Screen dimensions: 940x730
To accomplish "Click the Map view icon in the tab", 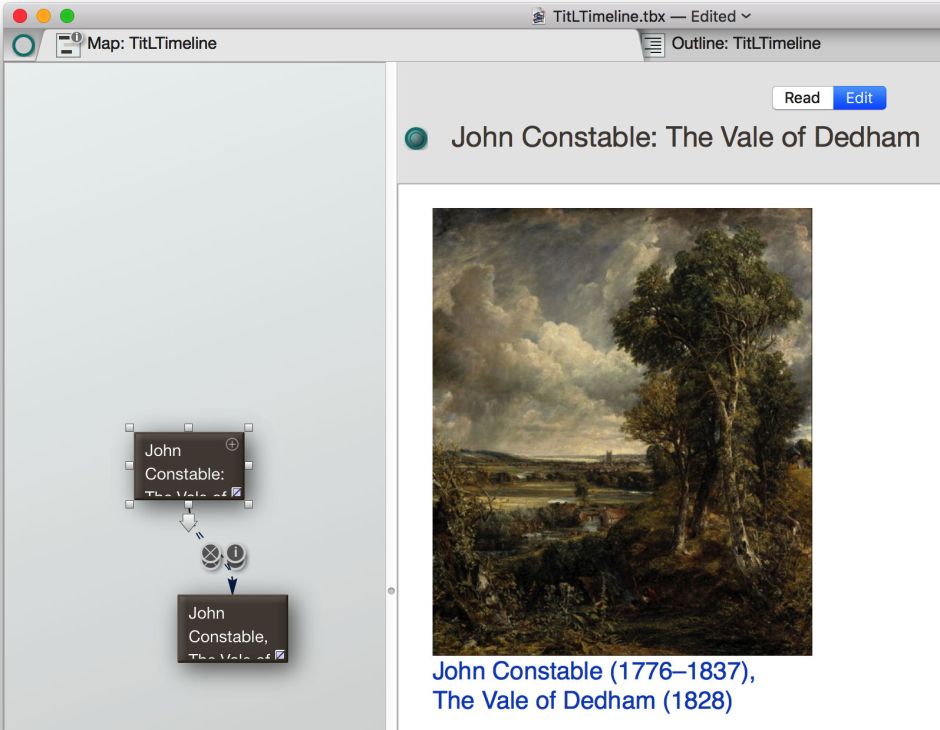I will point(69,44).
